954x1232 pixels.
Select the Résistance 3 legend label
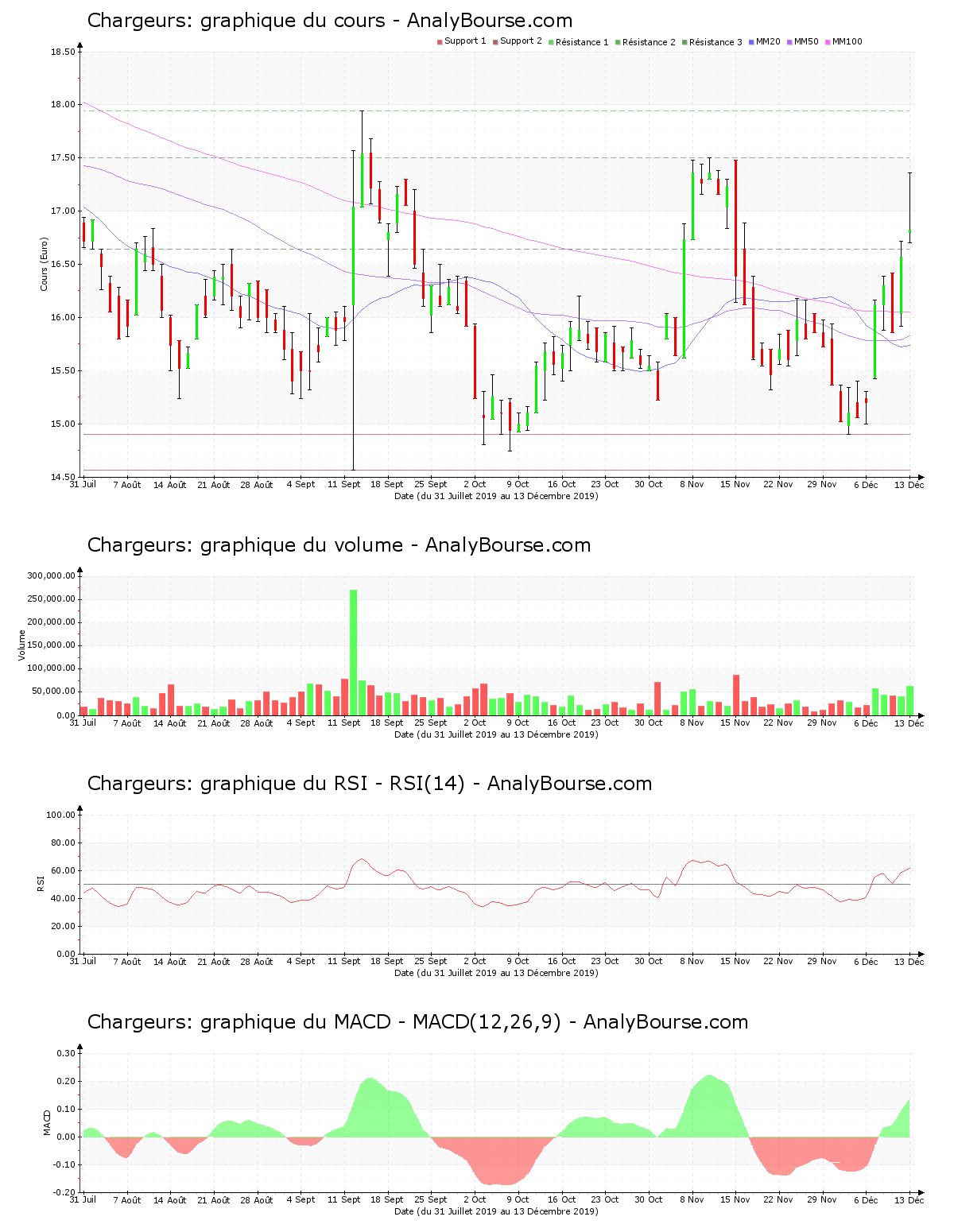(x=715, y=42)
